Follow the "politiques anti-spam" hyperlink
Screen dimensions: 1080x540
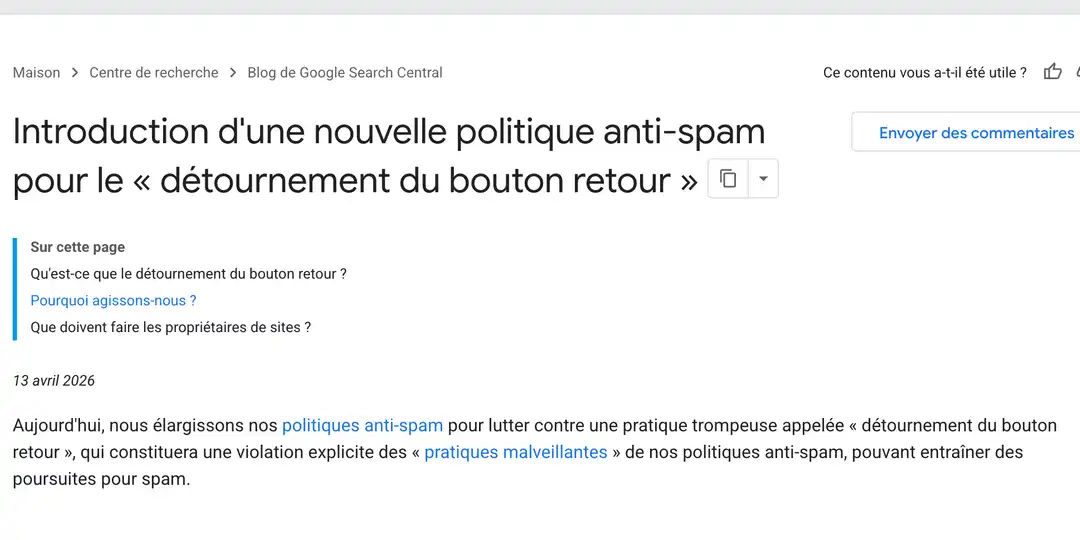pyautogui.click(x=362, y=426)
